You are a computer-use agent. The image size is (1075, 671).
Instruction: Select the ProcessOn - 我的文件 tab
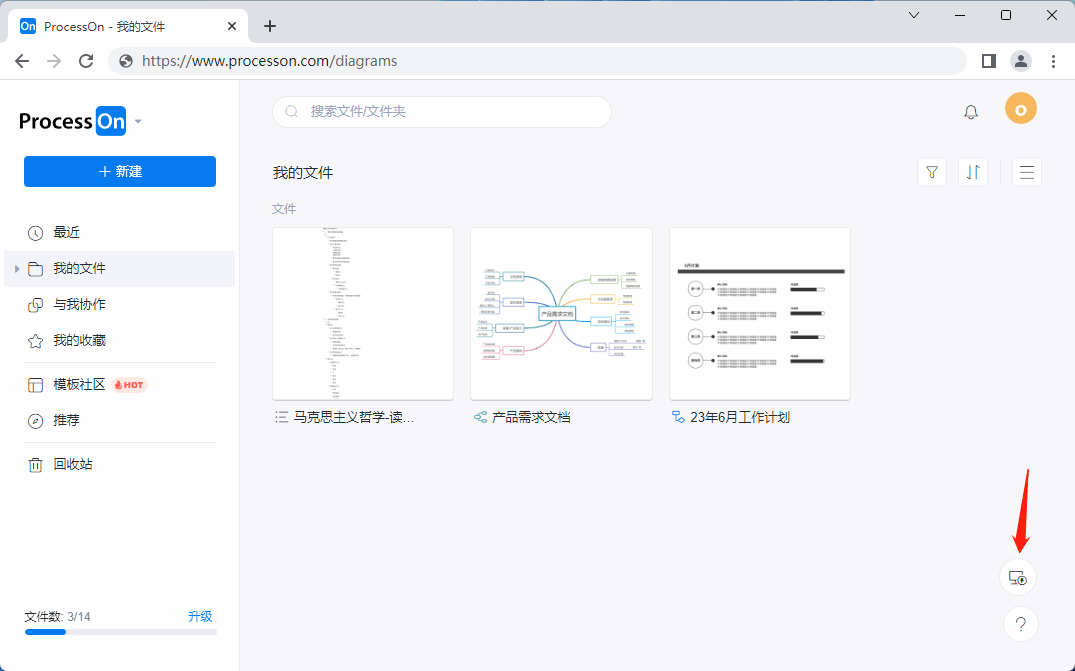tap(128, 27)
